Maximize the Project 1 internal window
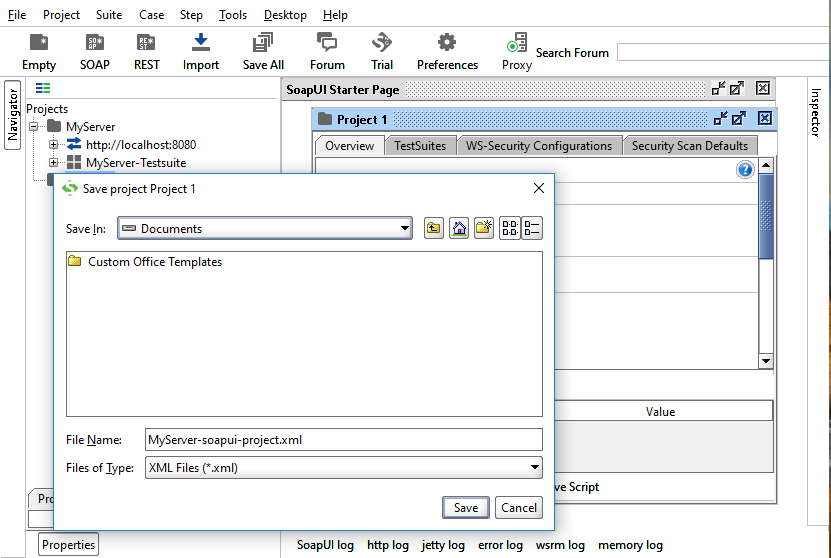 pos(739,118)
